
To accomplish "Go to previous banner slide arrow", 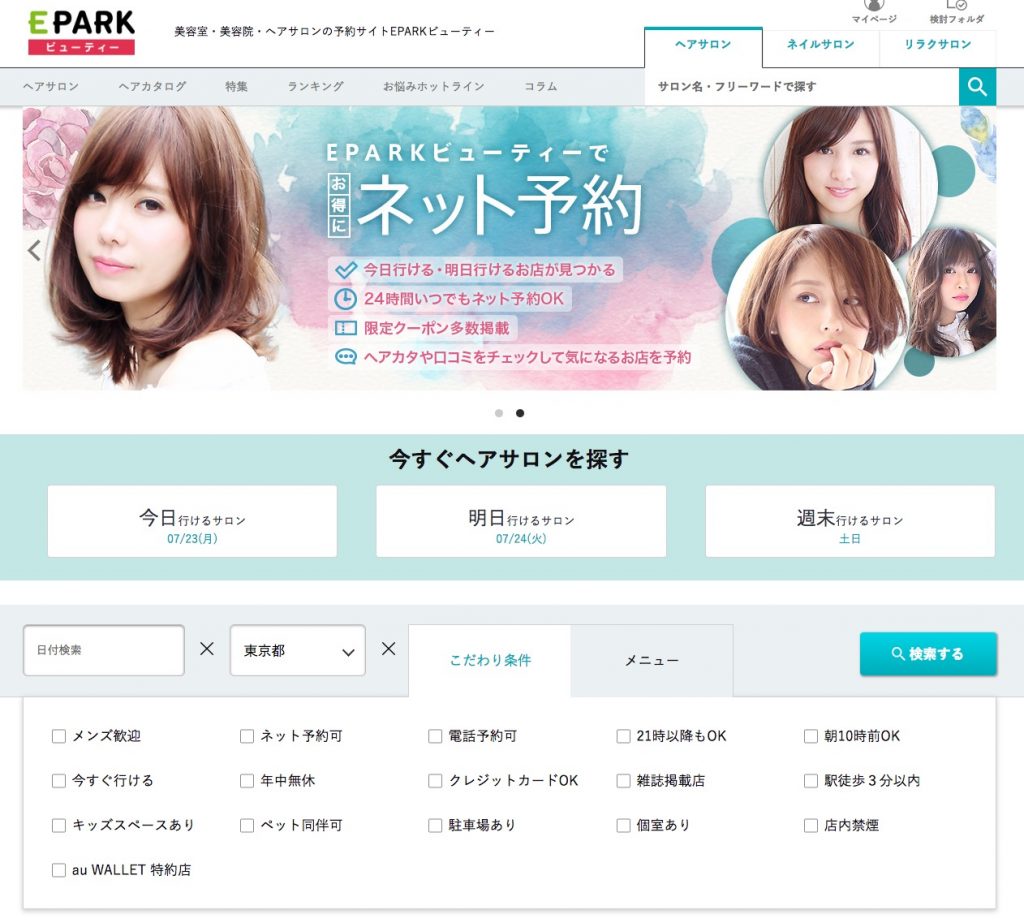I will click(x=34, y=250).
